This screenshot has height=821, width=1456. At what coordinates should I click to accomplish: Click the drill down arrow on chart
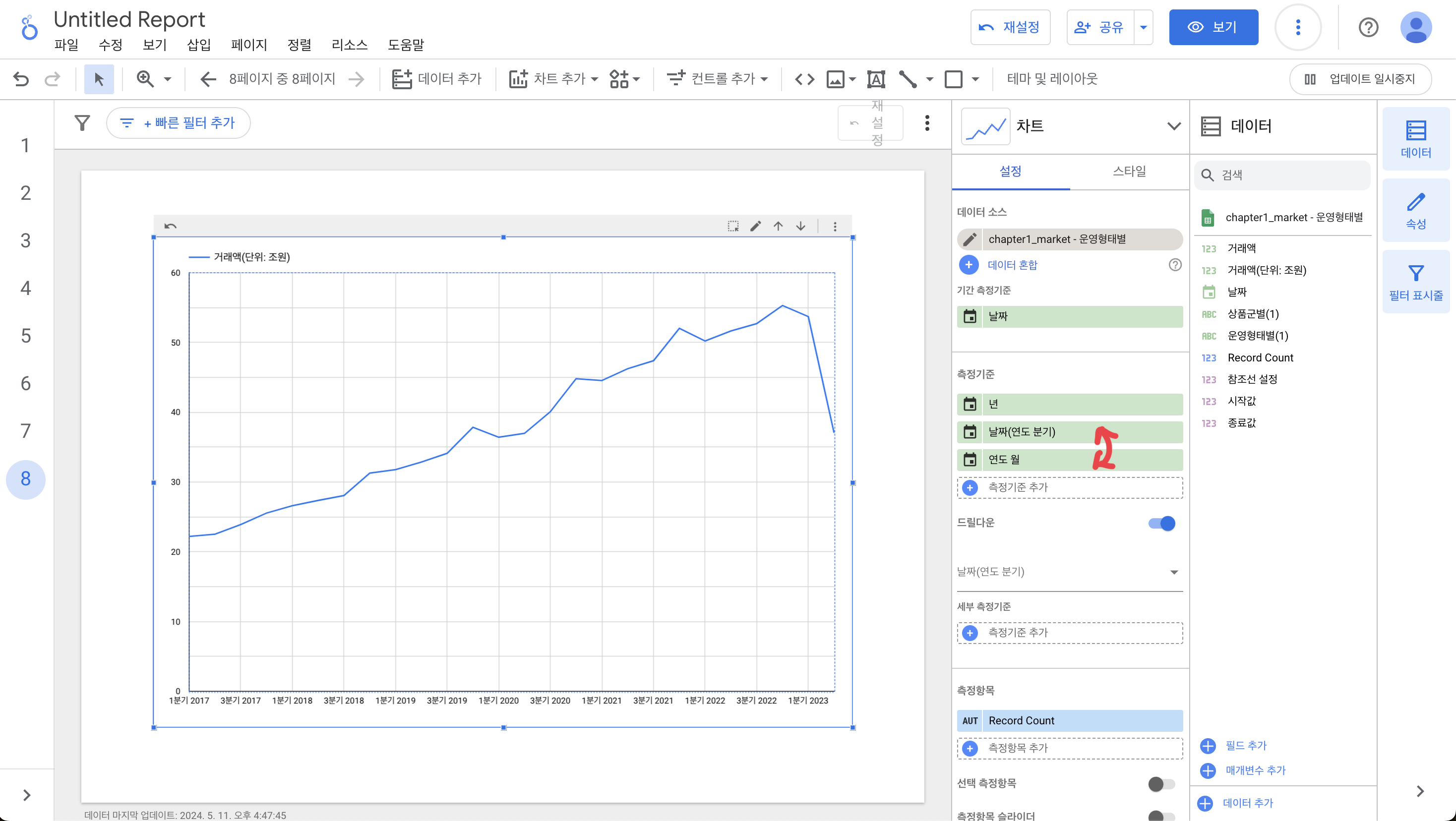801,226
